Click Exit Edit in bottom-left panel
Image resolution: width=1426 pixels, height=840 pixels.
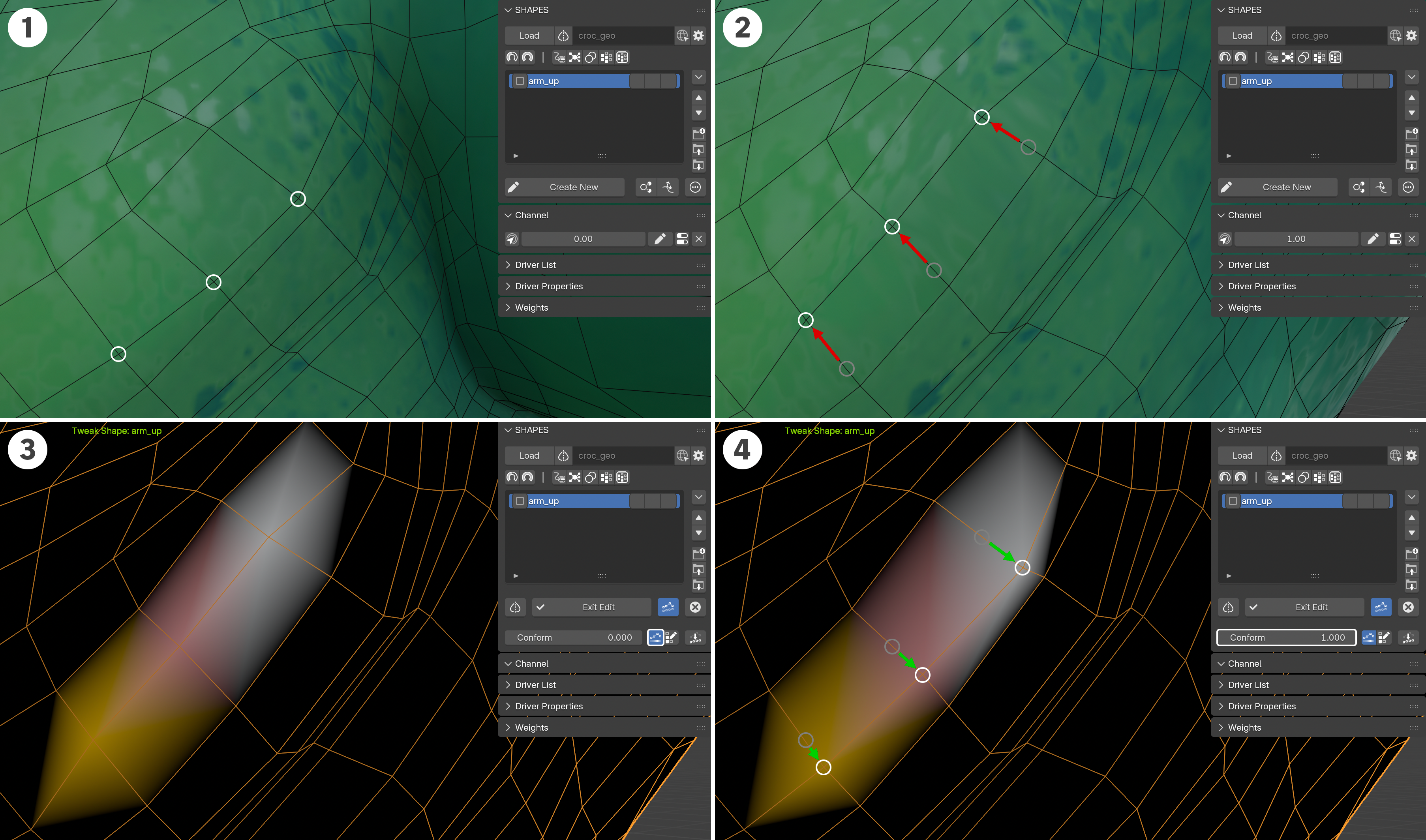tap(591, 607)
